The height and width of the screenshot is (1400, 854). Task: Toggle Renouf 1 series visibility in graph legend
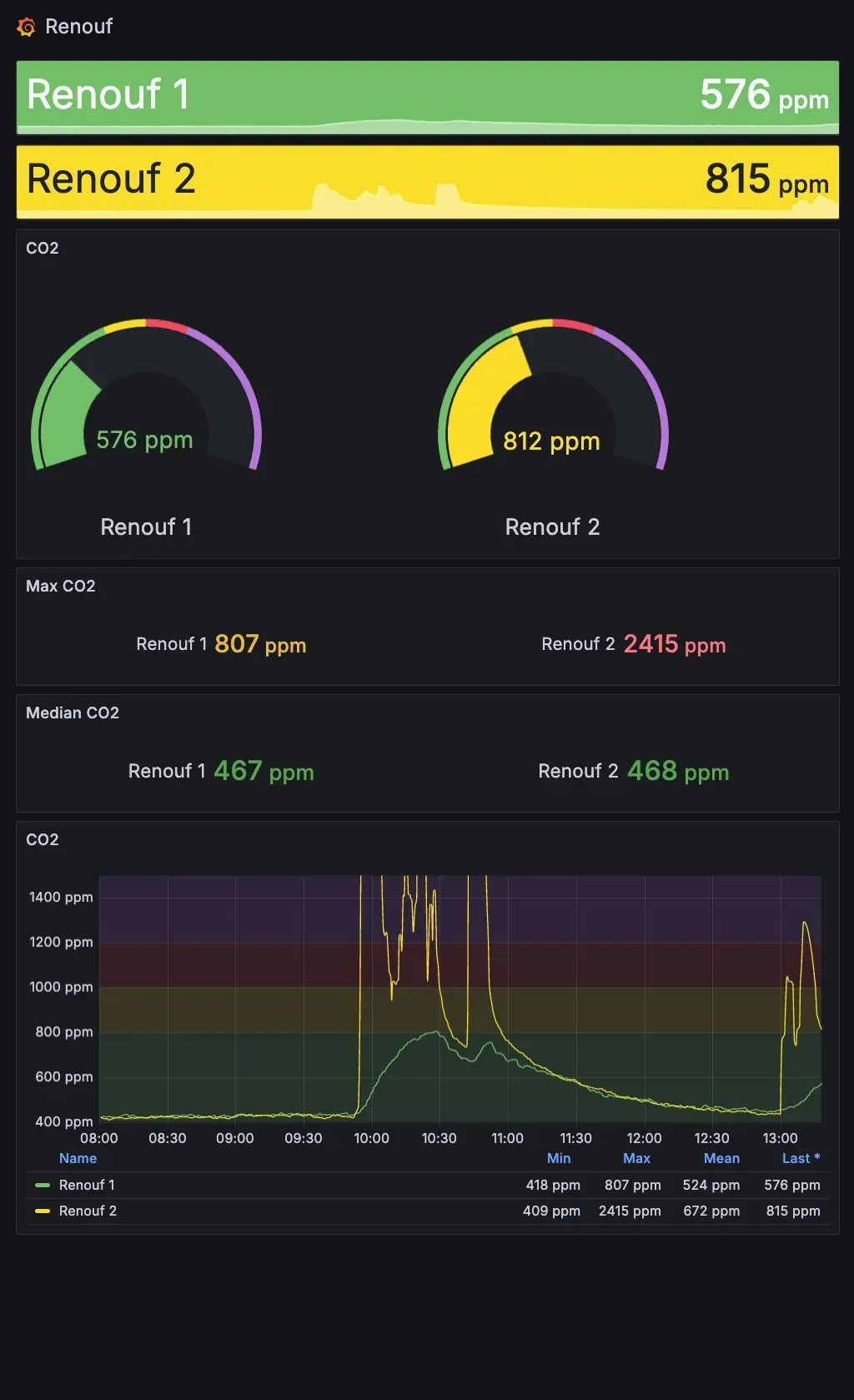[87, 1185]
